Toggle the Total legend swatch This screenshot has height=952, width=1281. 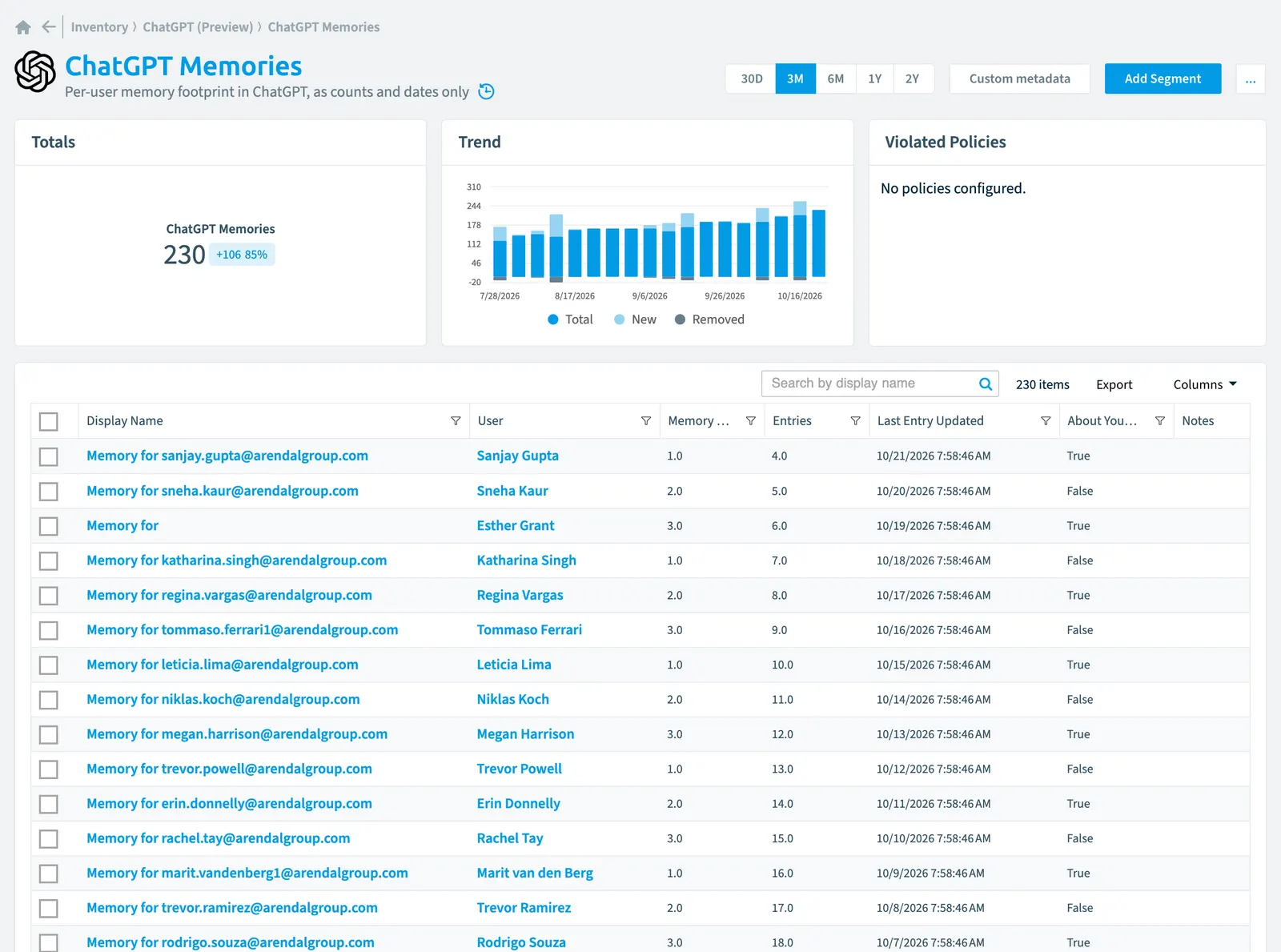tap(552, 319)
